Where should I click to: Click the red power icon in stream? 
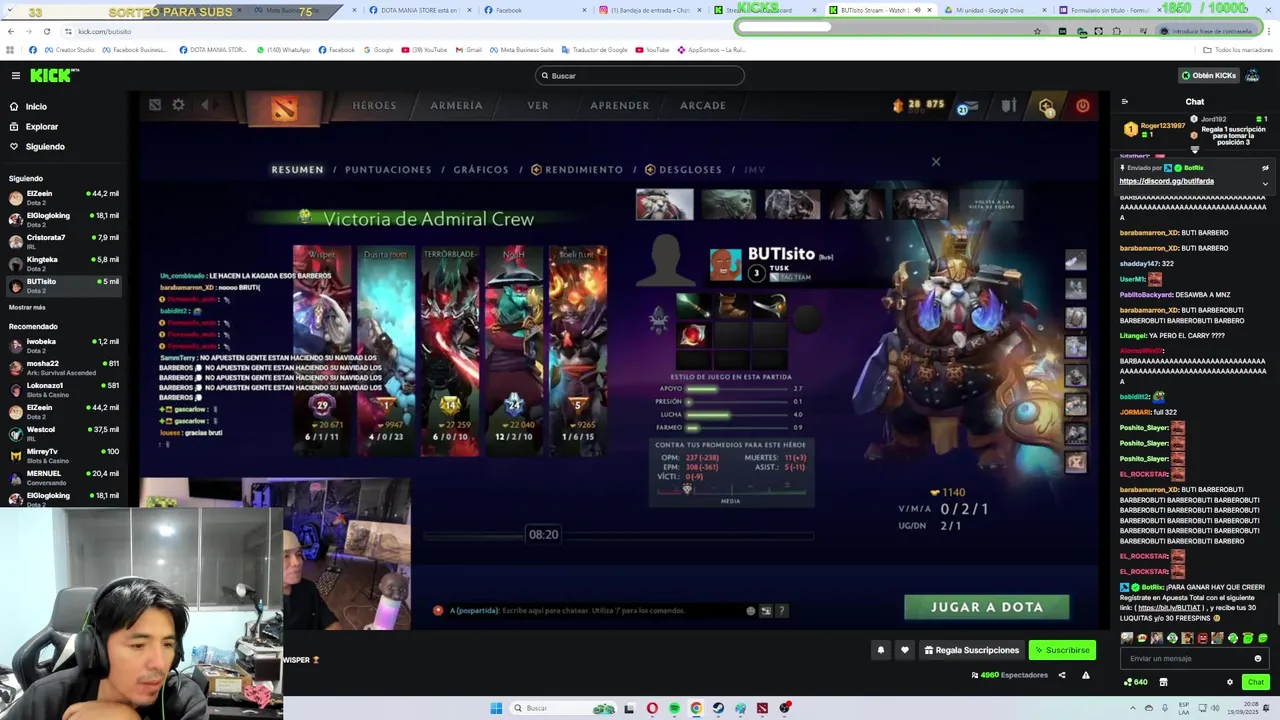coord(1083,105)
